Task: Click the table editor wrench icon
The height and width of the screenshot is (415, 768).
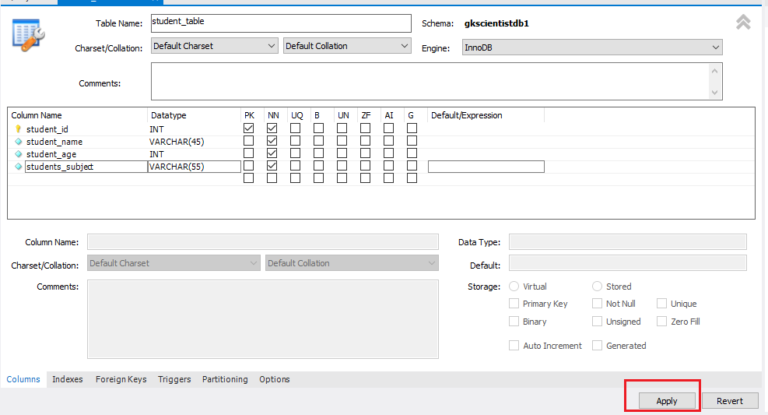Action: [26, 33]
